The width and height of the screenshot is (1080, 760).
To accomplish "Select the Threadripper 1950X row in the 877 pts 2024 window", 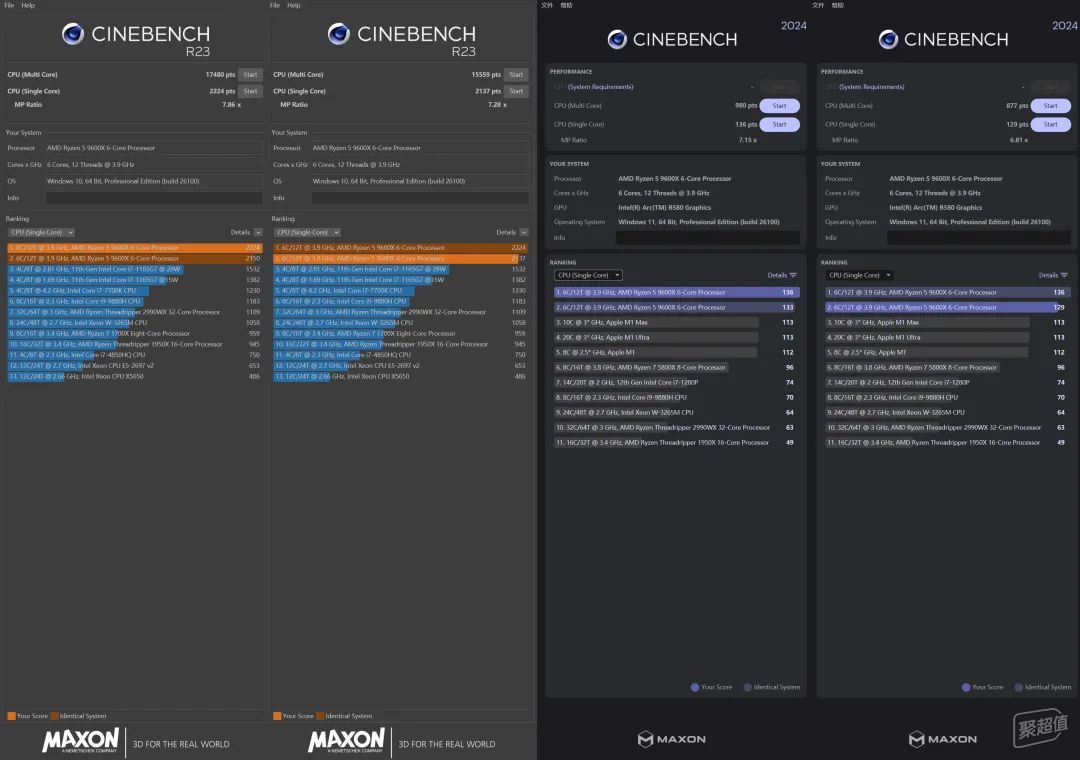I will click(x=948, y=442).
